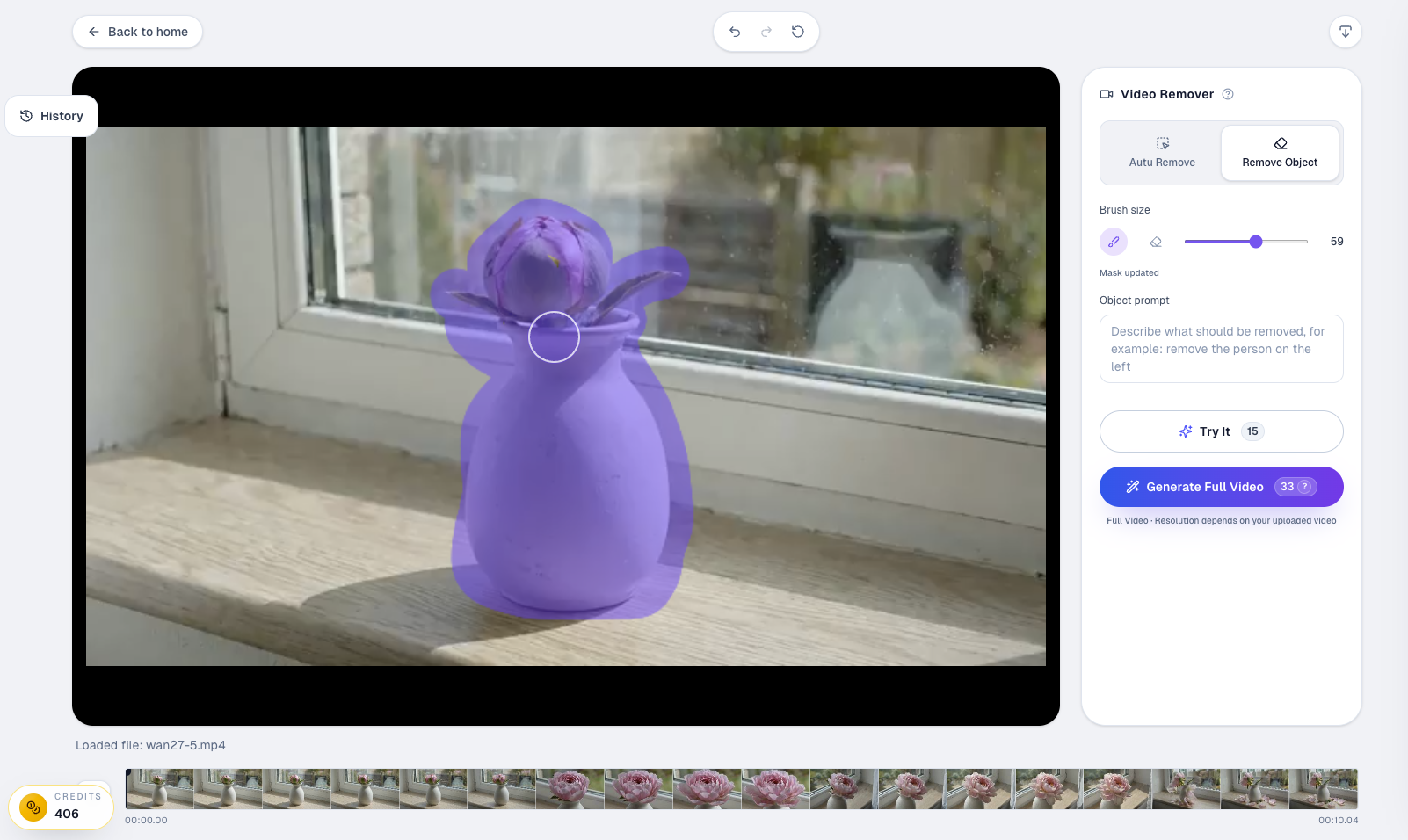Toggle eraser mode next to the brush
The image size is (1408, 840).
[x=1155, y=242]
